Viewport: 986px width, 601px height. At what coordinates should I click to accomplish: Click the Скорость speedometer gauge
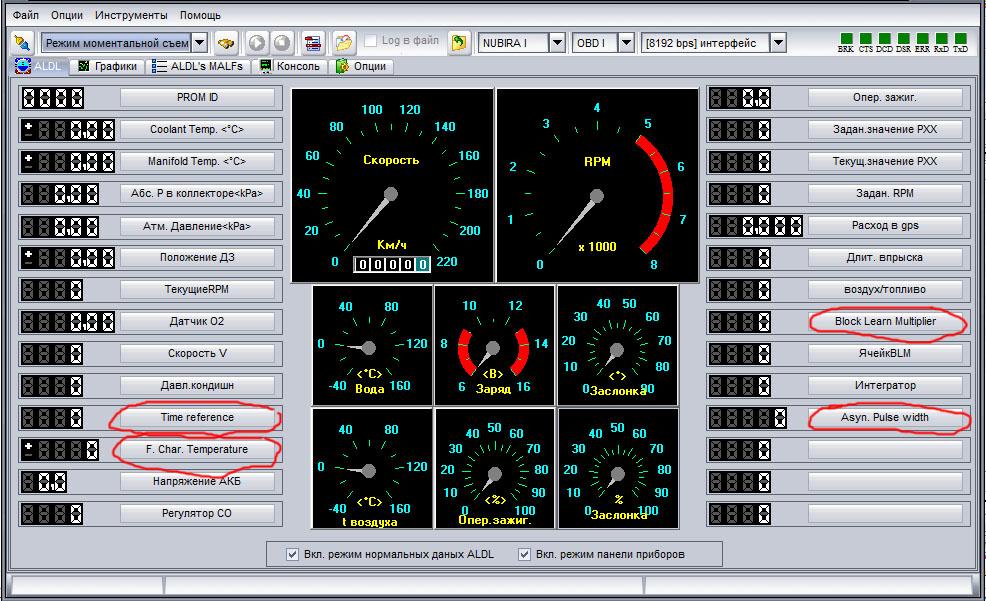[x=392, y=185]
